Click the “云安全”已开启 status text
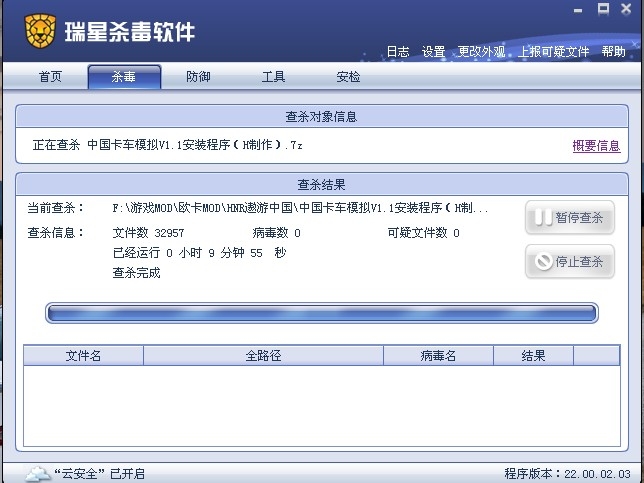This screenshot has height=483, width=644. click(x=100, y=474)
